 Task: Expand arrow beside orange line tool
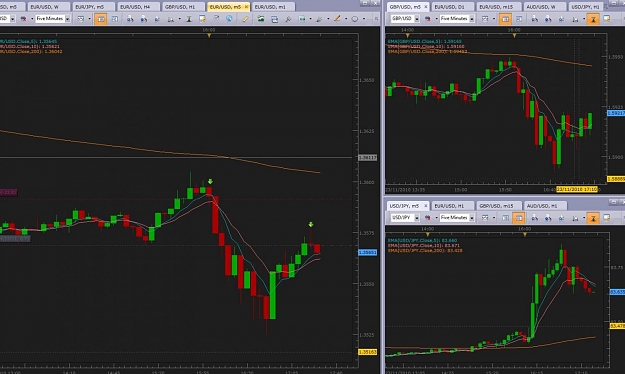click(x=346, y=19)
